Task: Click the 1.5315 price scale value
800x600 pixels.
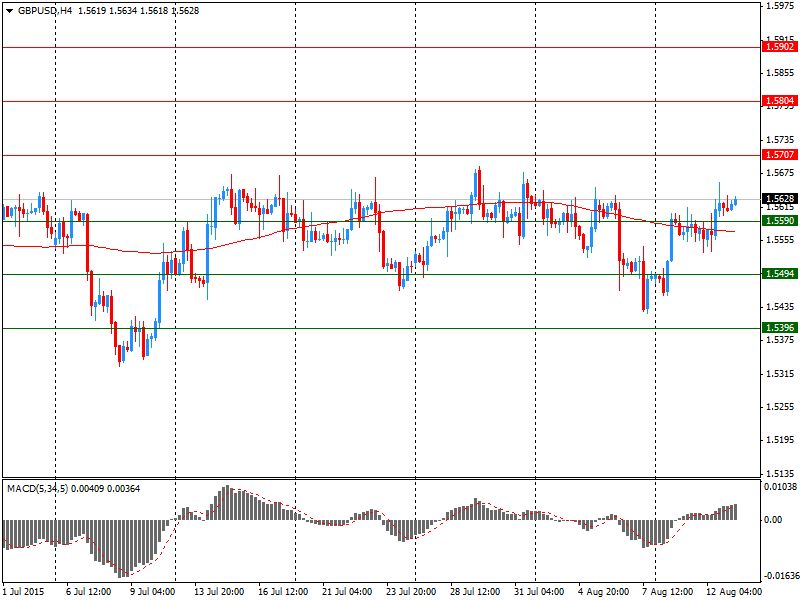Action: click(781, 373)
